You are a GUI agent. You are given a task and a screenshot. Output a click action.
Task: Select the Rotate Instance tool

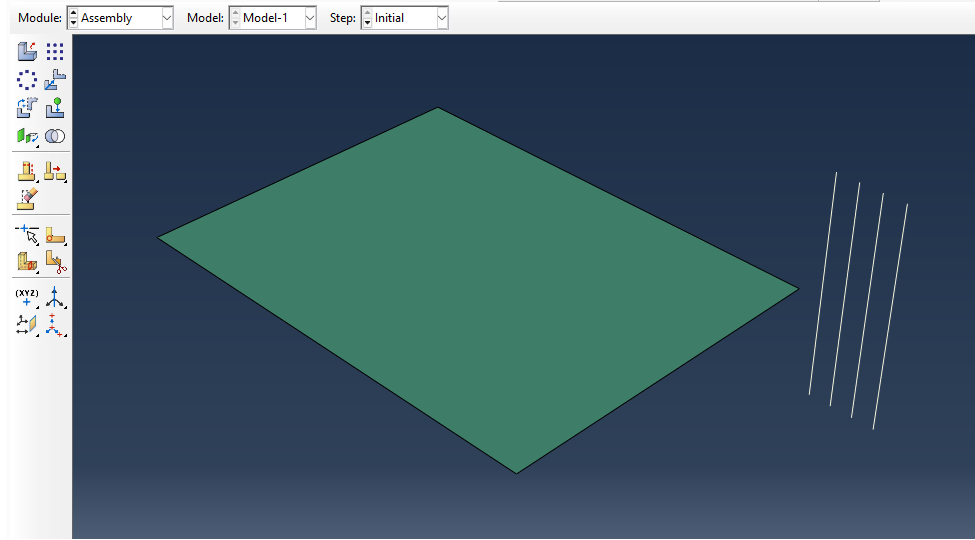tap(27, 108)
